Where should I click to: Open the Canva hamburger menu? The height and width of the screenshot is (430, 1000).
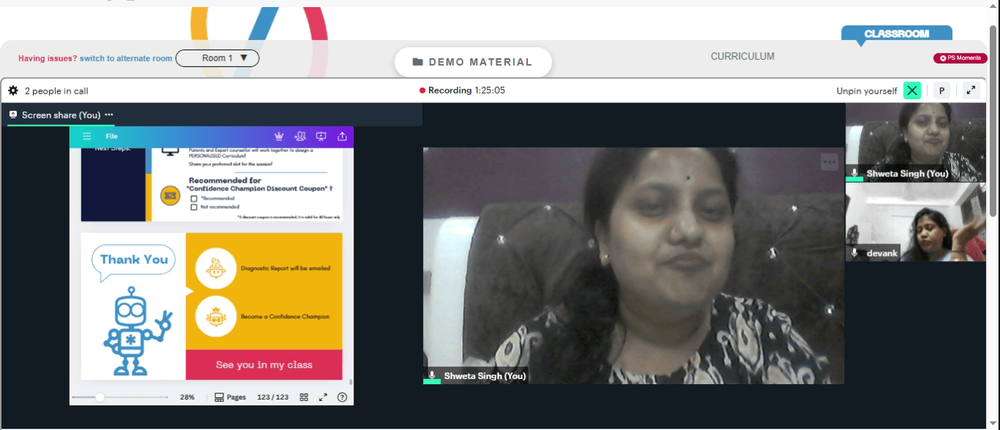coord(87,137)
